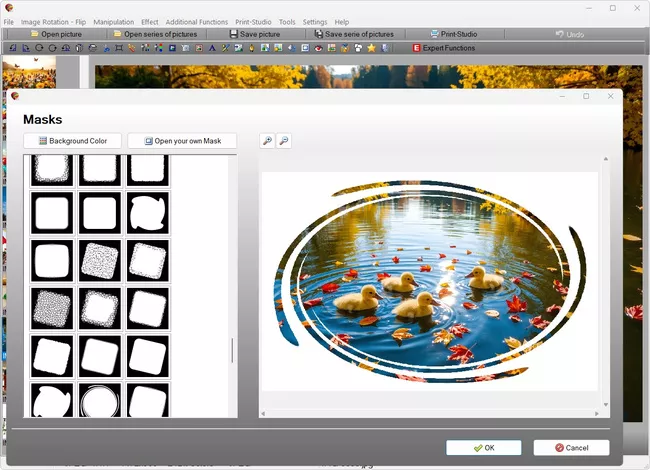The width and height of the screenshot is (650, 470).
Task: Open the Settings menu
Action: 315,22
